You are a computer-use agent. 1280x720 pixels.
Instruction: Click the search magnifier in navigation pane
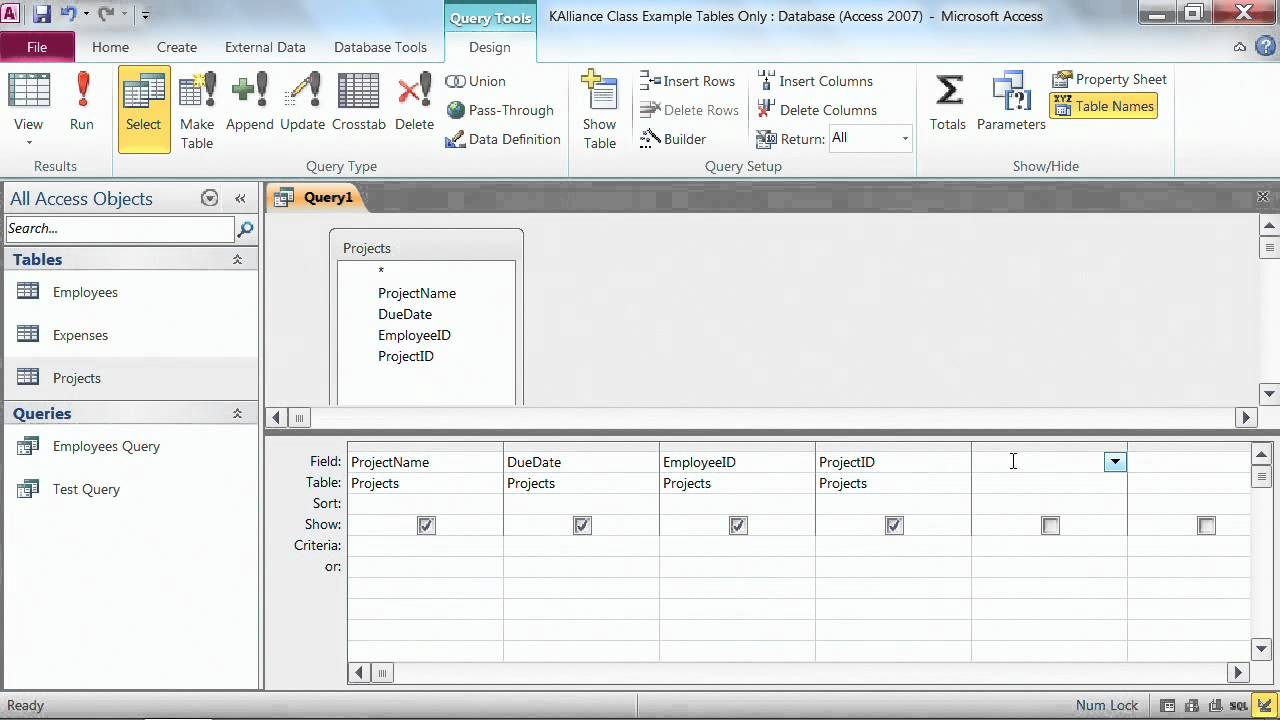(x=245, y=229)
